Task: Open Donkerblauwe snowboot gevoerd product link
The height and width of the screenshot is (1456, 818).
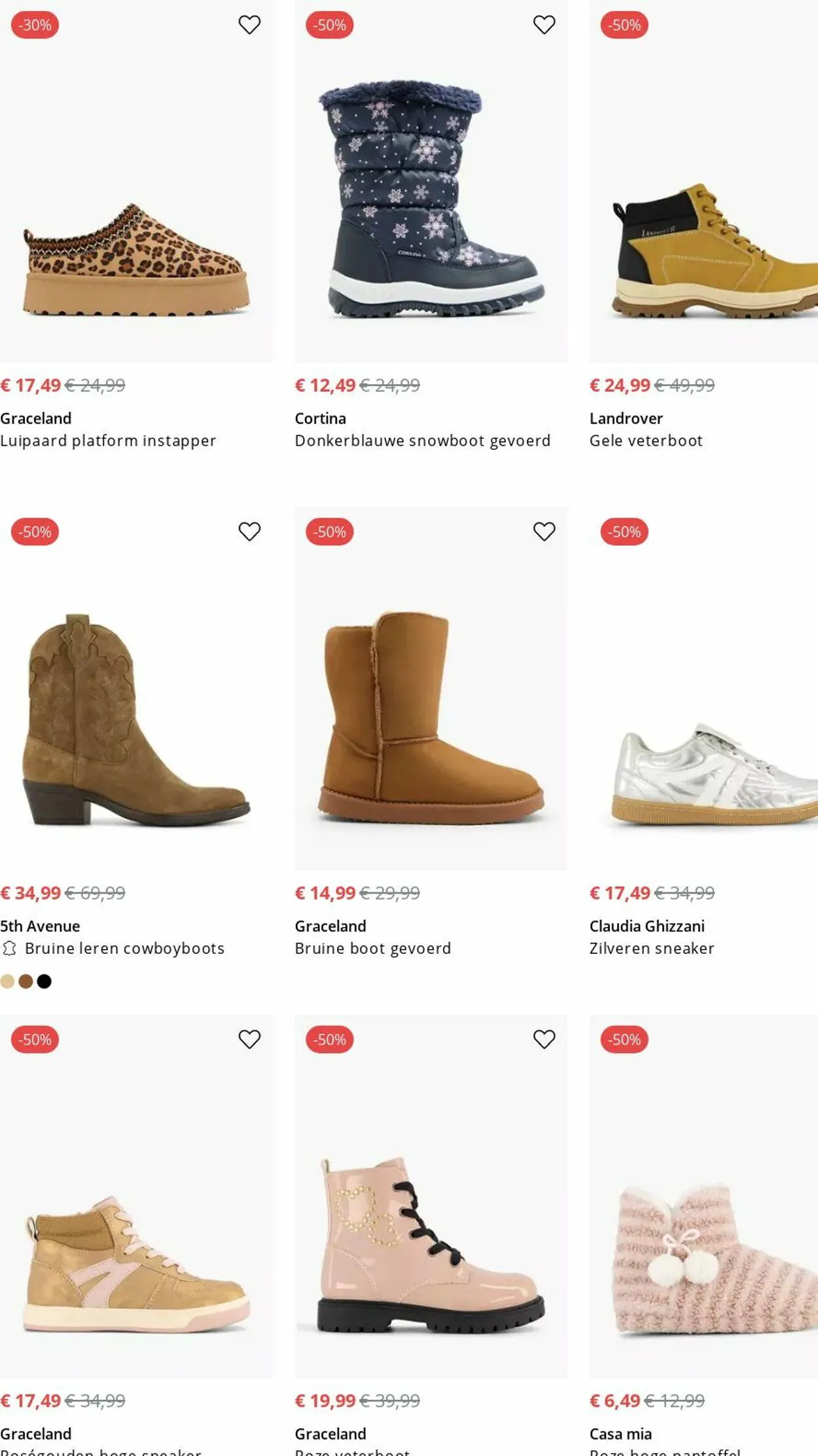Action: click(422, 441)
